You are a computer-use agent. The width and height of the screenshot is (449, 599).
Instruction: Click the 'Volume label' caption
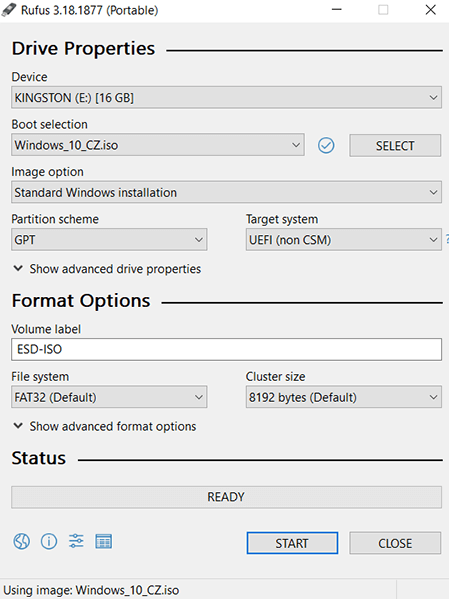[46, 329]
